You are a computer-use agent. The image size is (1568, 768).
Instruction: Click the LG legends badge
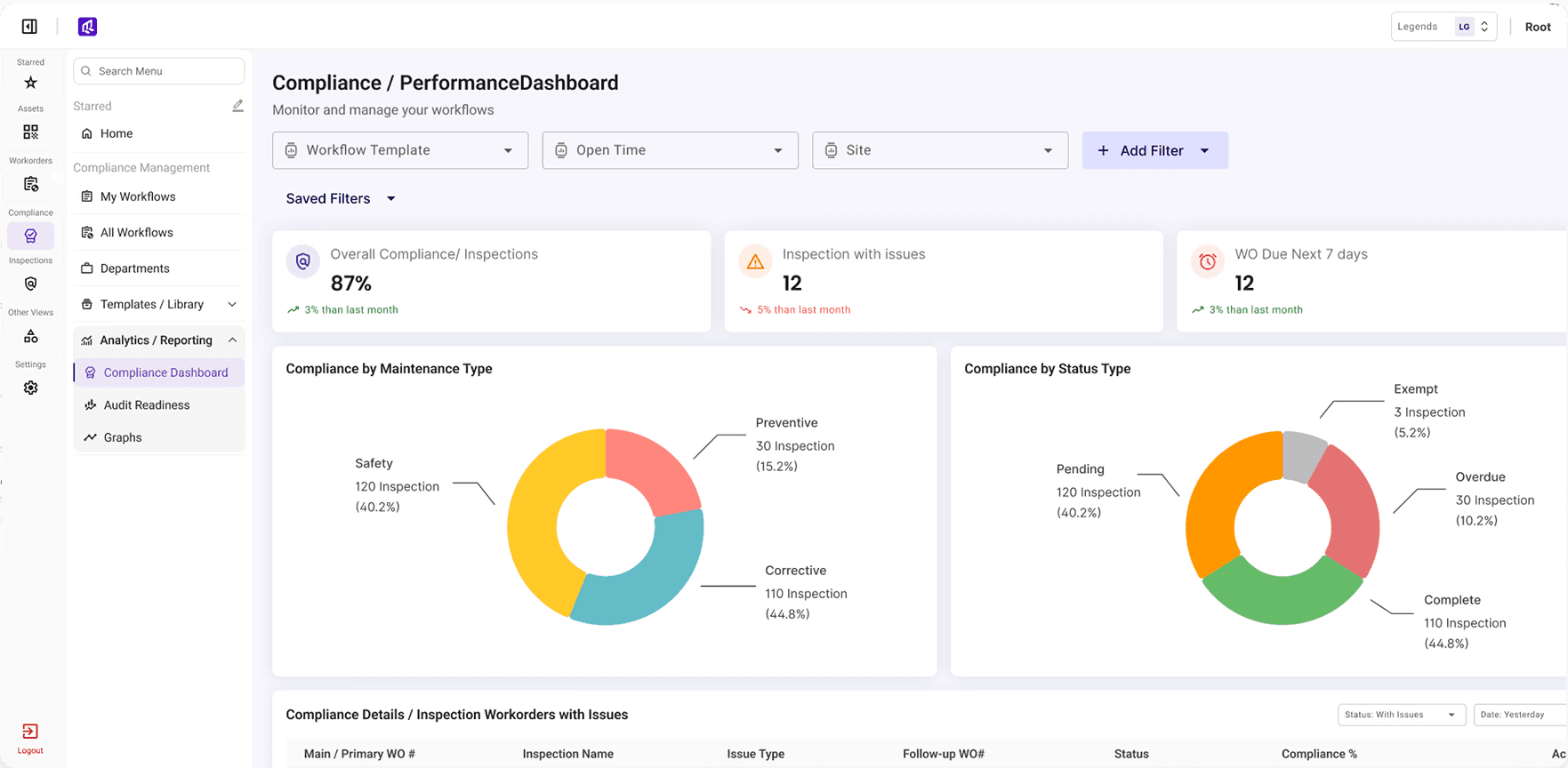click(1464, 27)
